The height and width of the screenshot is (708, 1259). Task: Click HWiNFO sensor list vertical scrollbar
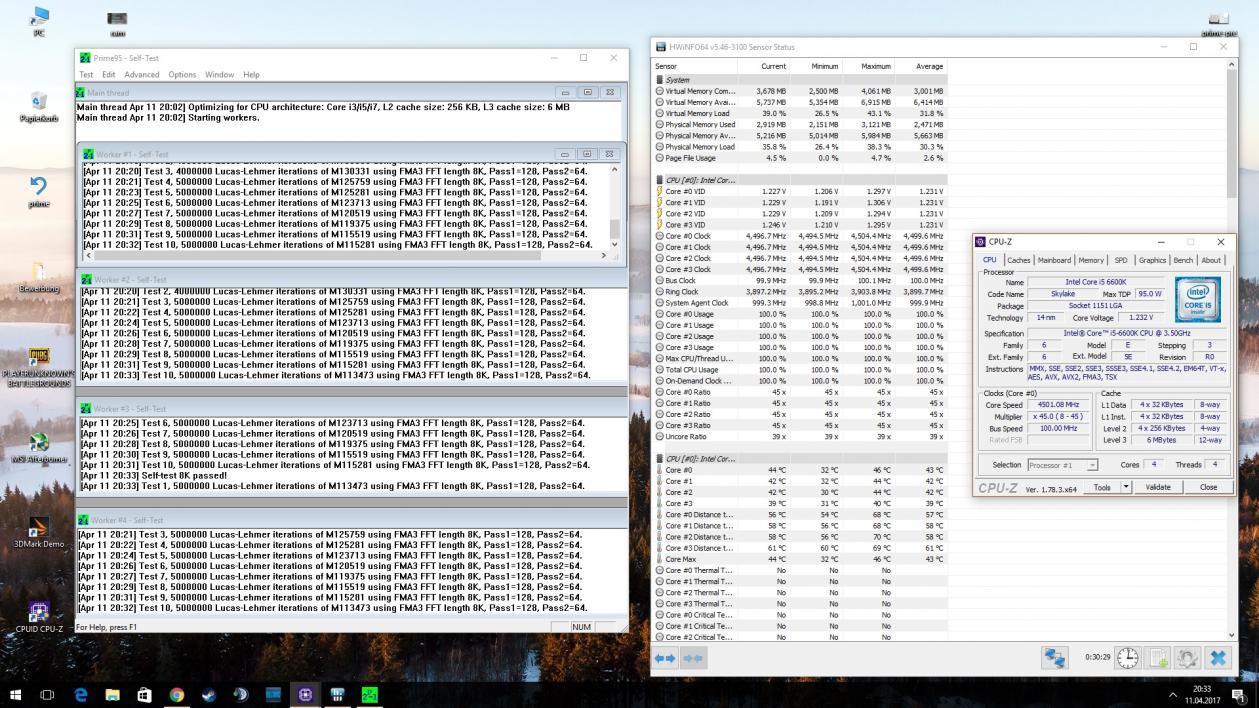(x=1232, y=350)
